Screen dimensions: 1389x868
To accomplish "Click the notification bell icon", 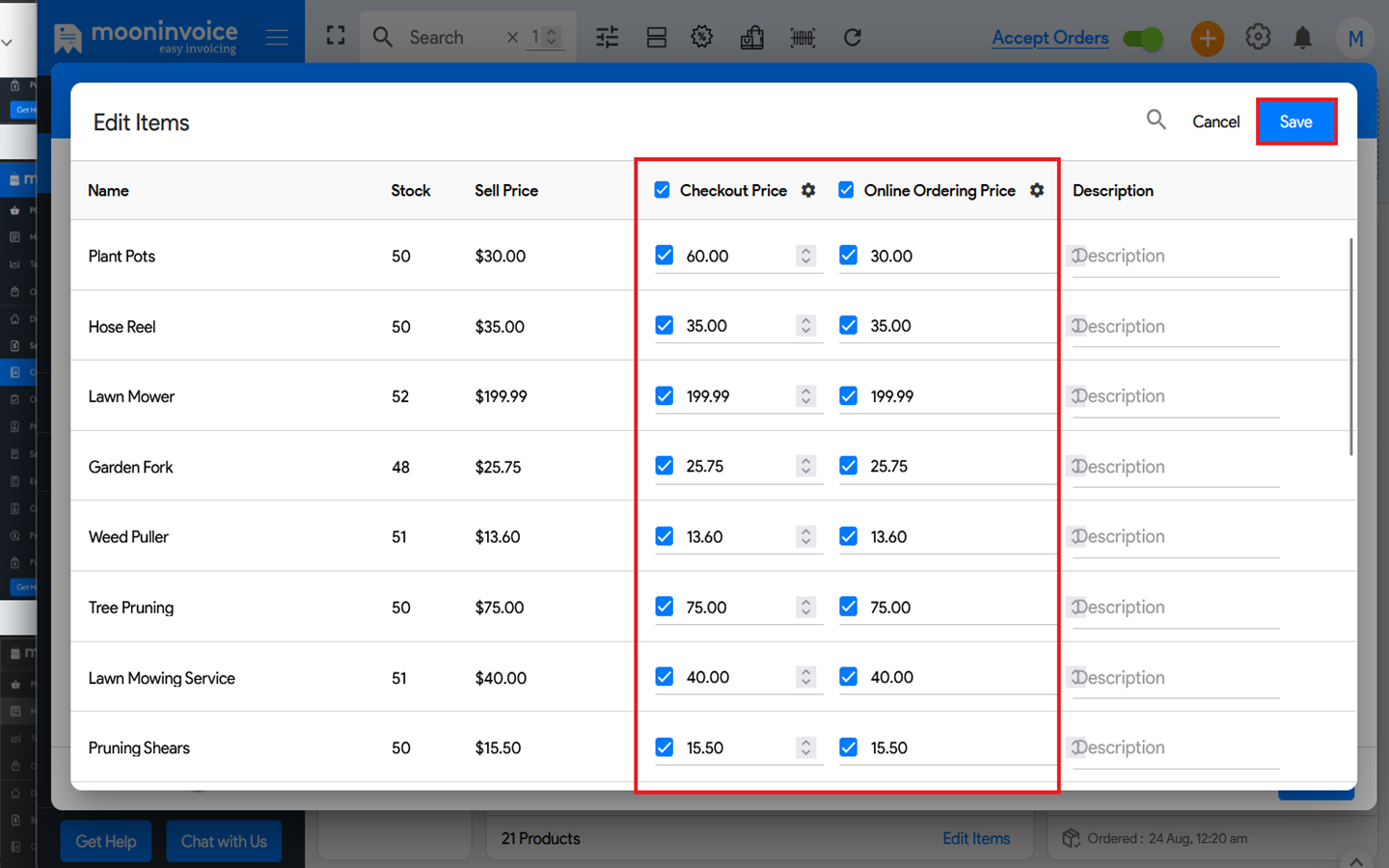I will [x=1302, y=38].
